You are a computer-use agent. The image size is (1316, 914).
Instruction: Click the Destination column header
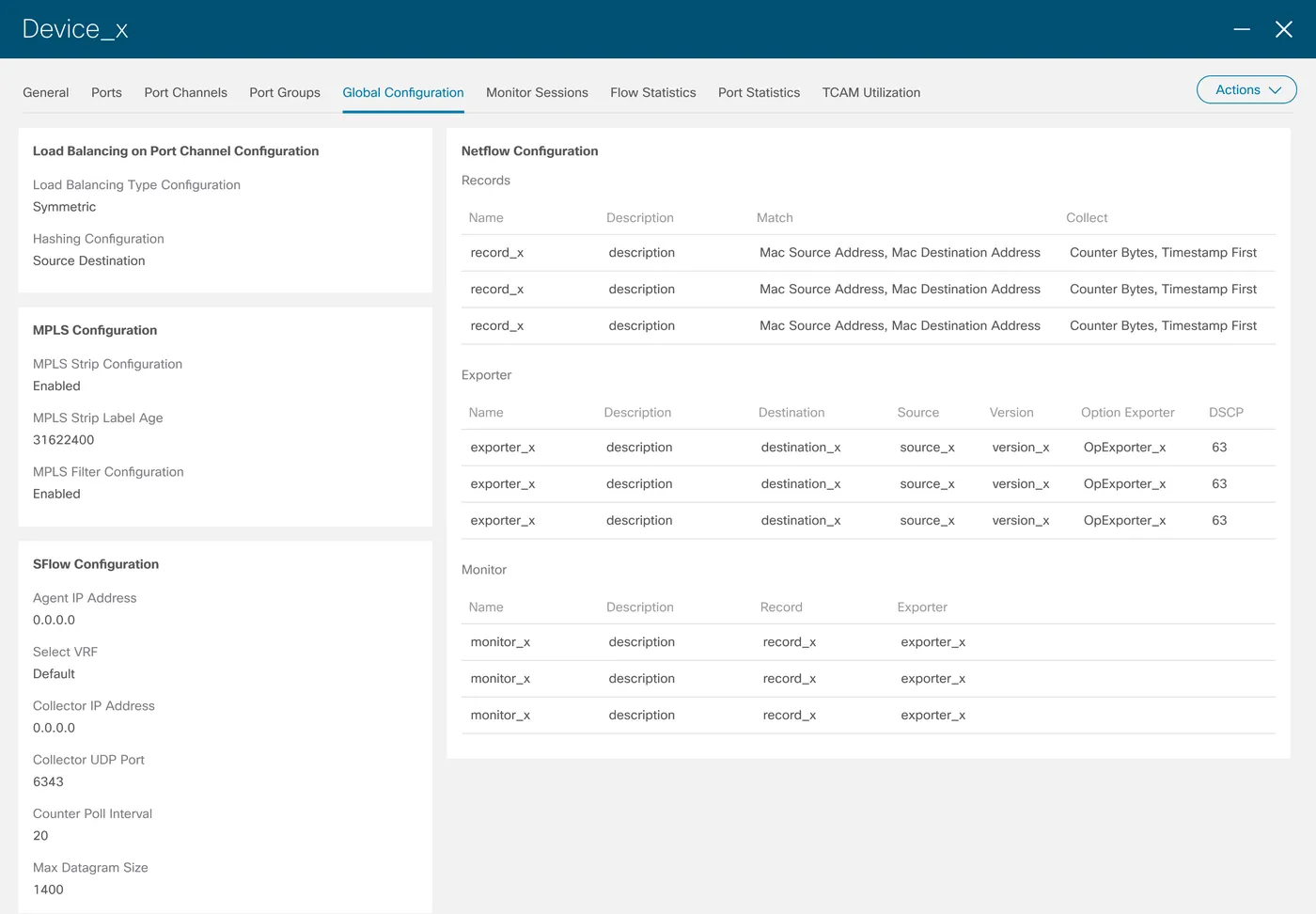[791, 412]
